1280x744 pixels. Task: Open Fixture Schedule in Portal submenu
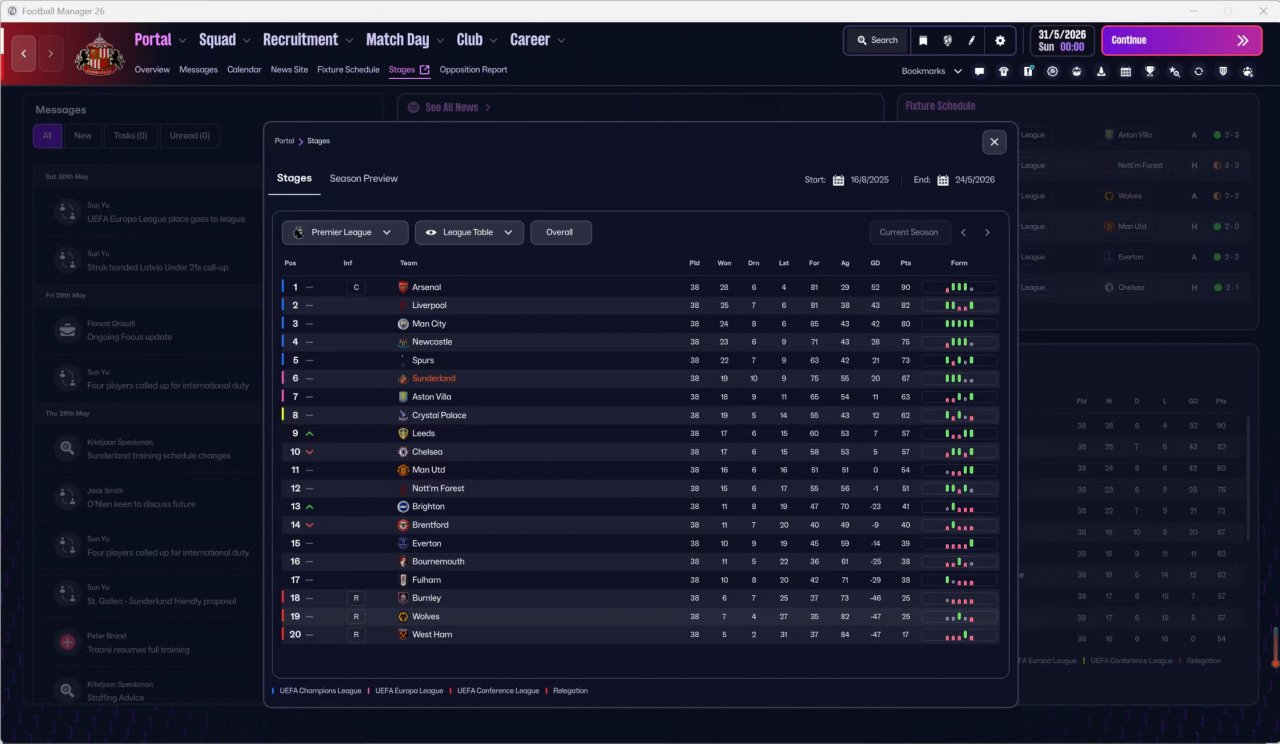click(348, 70)
